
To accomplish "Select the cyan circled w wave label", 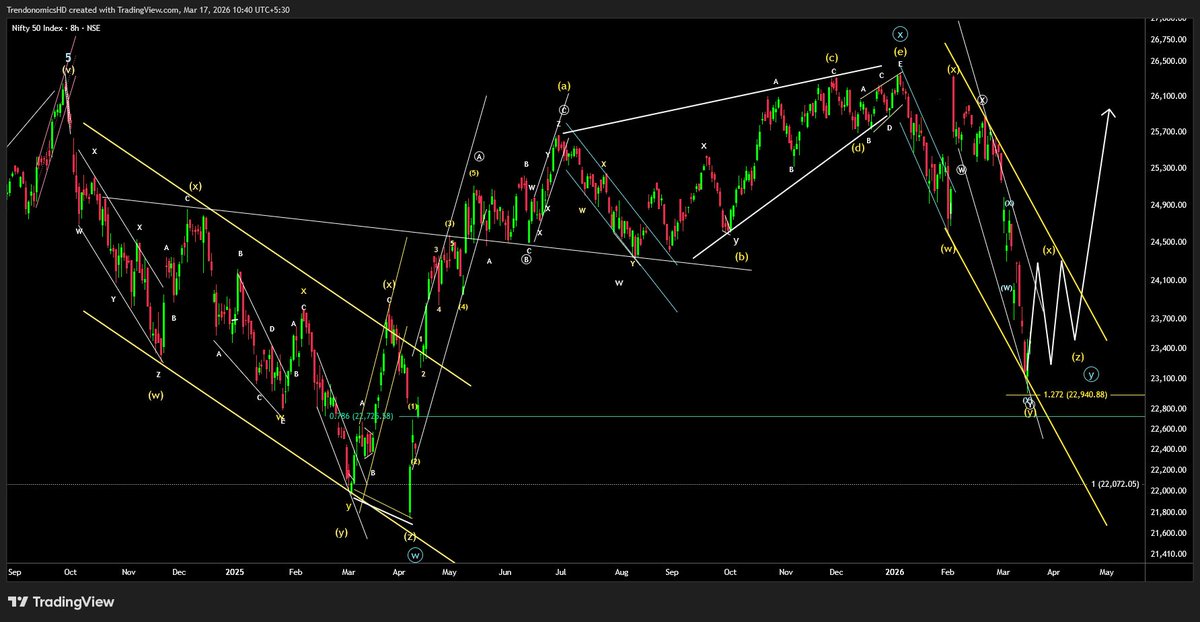I will coord(413,554).
